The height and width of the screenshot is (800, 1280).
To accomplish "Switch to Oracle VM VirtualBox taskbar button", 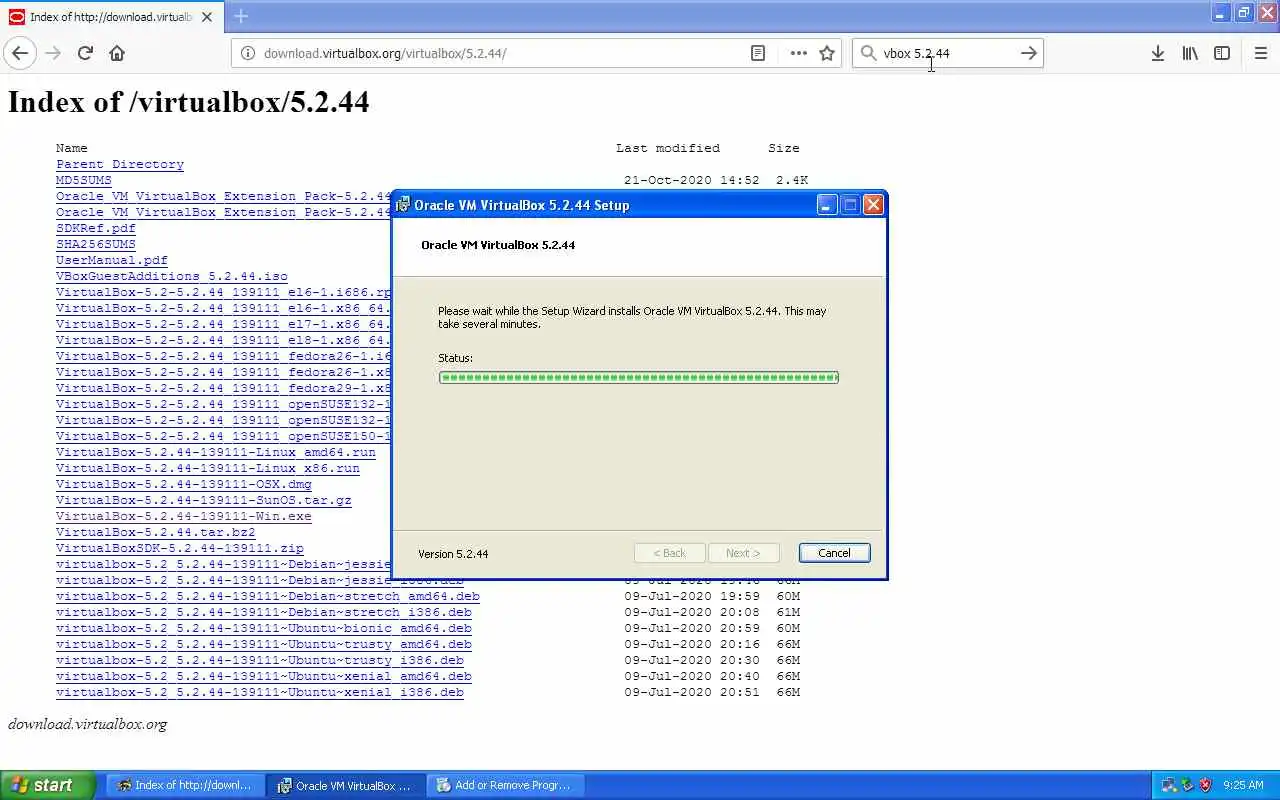I will [346, 785].
